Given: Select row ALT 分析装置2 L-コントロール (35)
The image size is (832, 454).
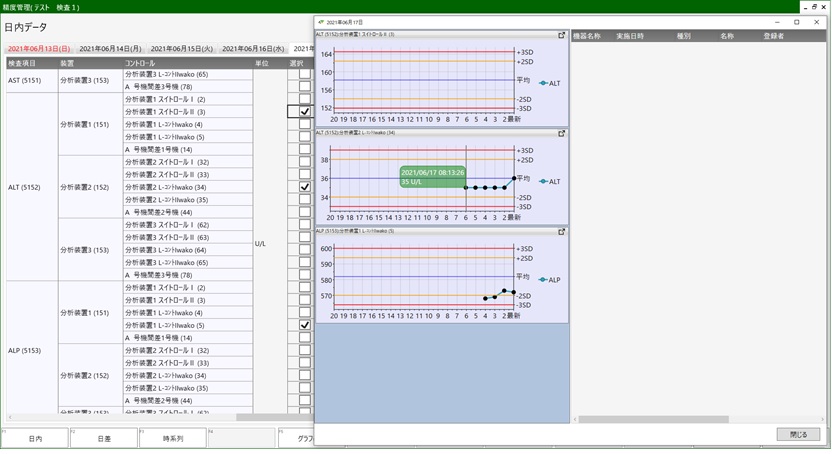Looking at the screenshot, I should coord(188,199).
